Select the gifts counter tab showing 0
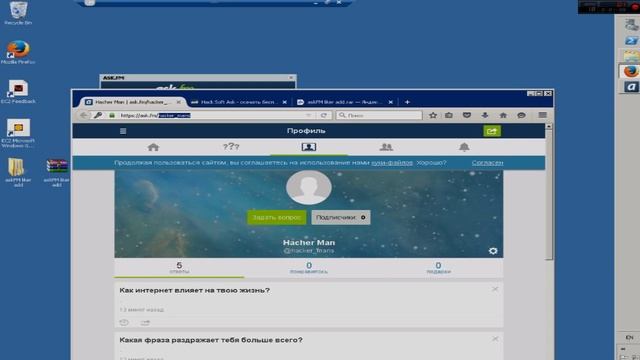Viewport: 640px width, 360px height. 438,268
